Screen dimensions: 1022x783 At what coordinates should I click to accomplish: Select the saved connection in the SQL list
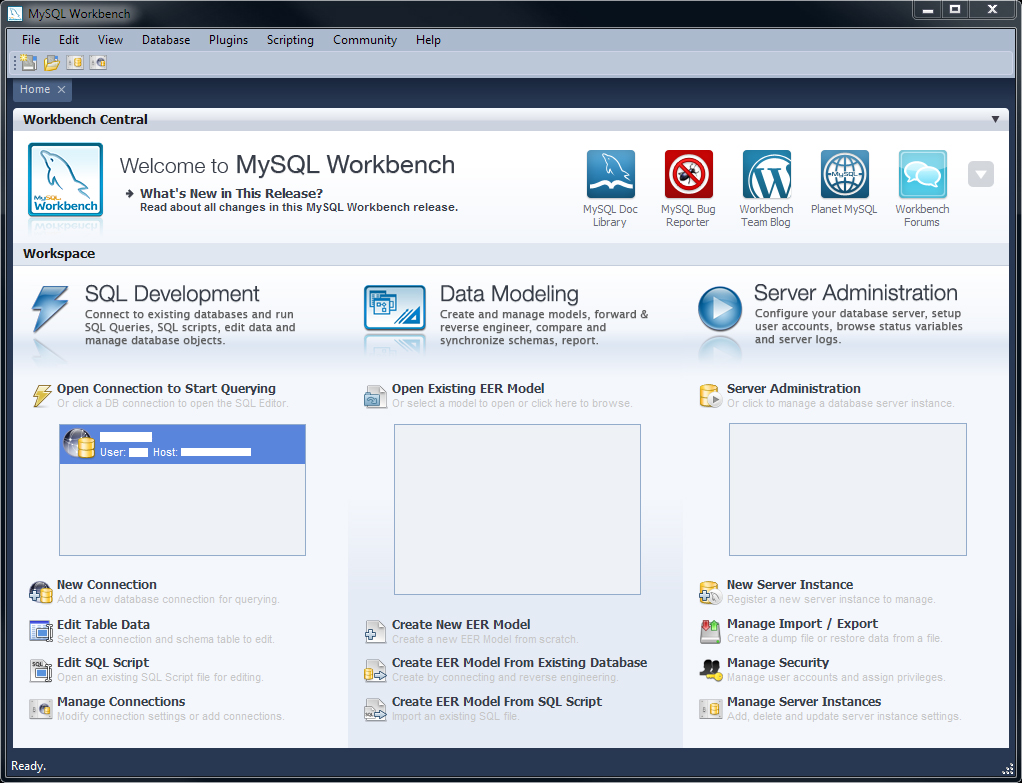[x=182, y=445]
